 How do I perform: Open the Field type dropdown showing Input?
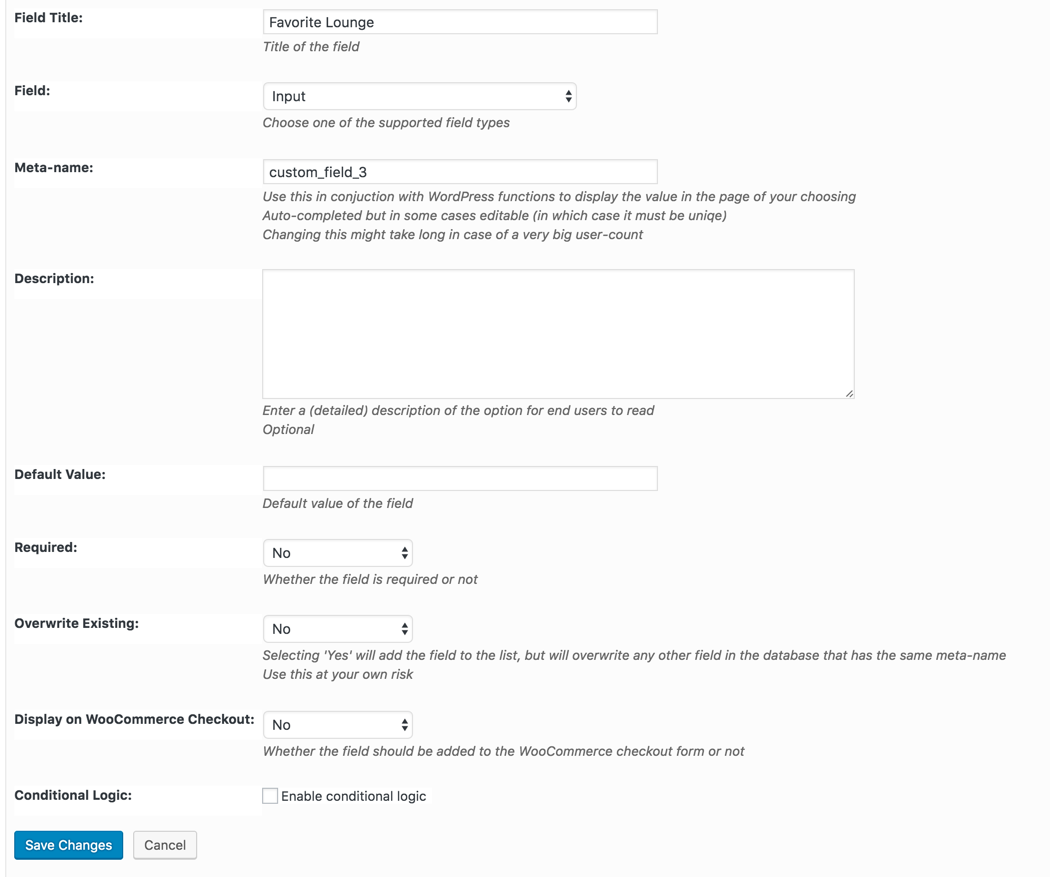pyautogui.click(x=419, y=96)
